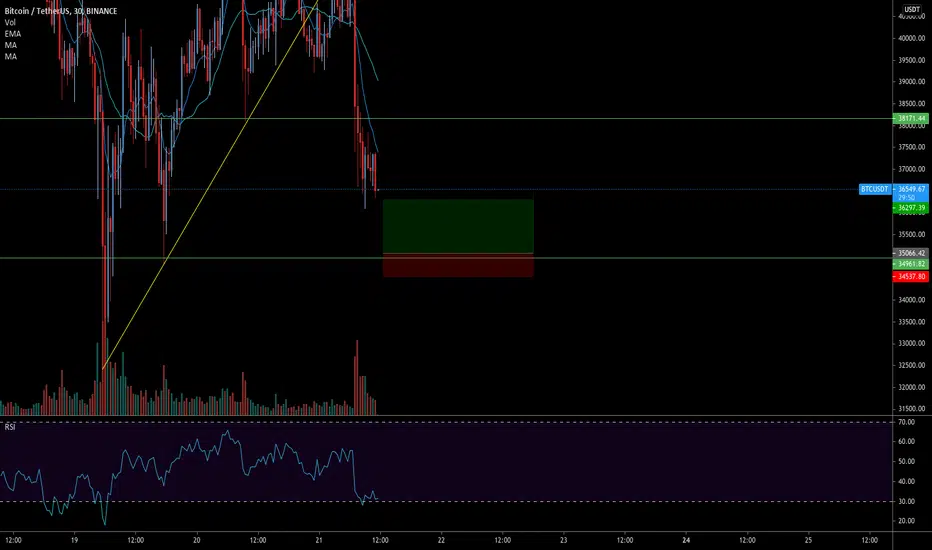
Task: Click the blue BTCUSDT current price label
Action: tap(875, 189)
